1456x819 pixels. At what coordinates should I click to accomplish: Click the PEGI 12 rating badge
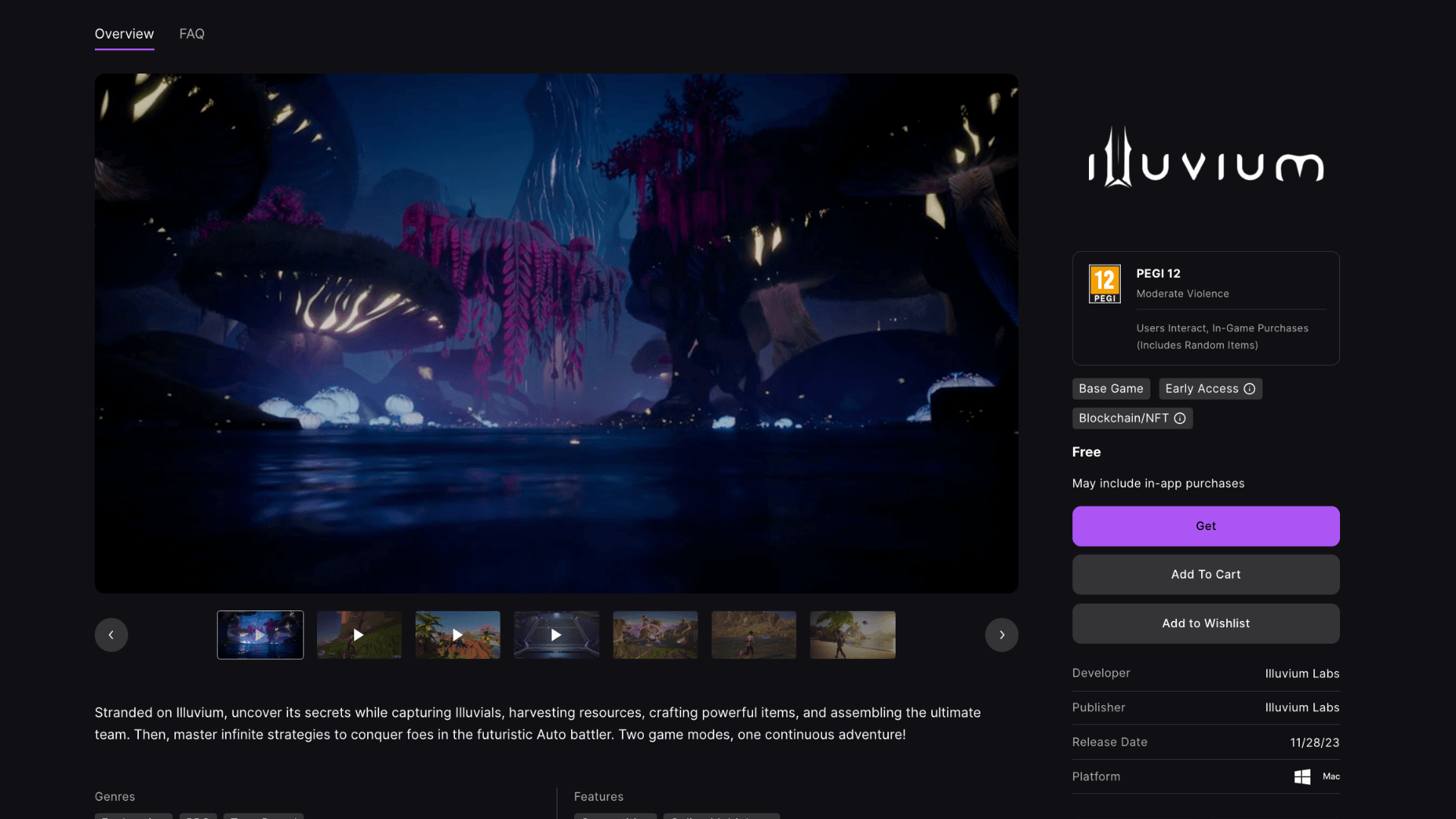(x=1104, y=284)
